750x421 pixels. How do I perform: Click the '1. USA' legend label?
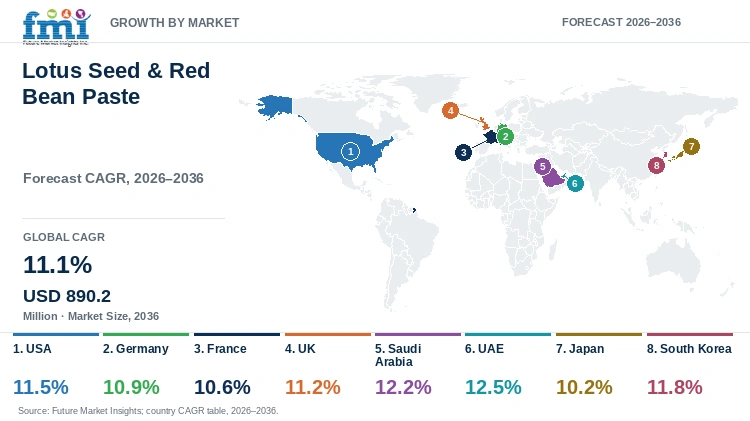point(32,349)
